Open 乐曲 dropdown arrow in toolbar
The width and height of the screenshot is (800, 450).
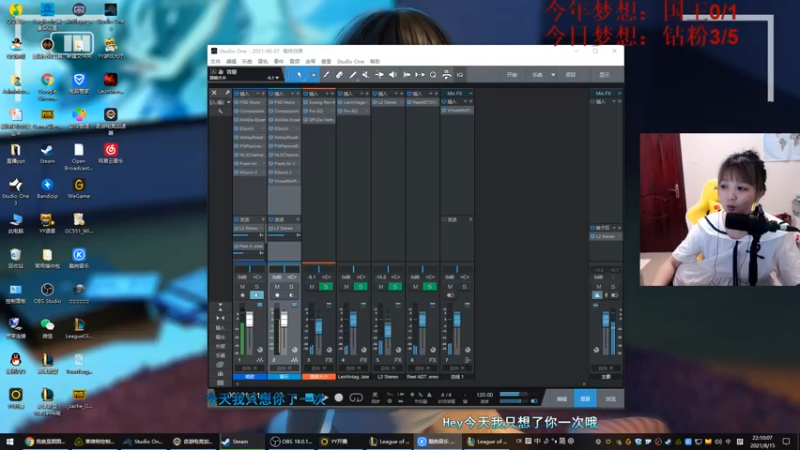[x=553, y=75]
